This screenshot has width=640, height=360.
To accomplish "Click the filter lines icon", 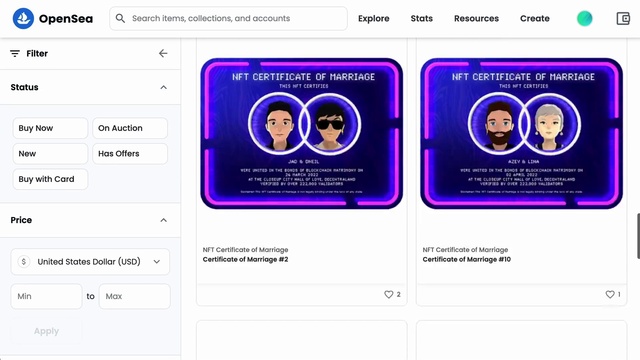I will (15, 53).
